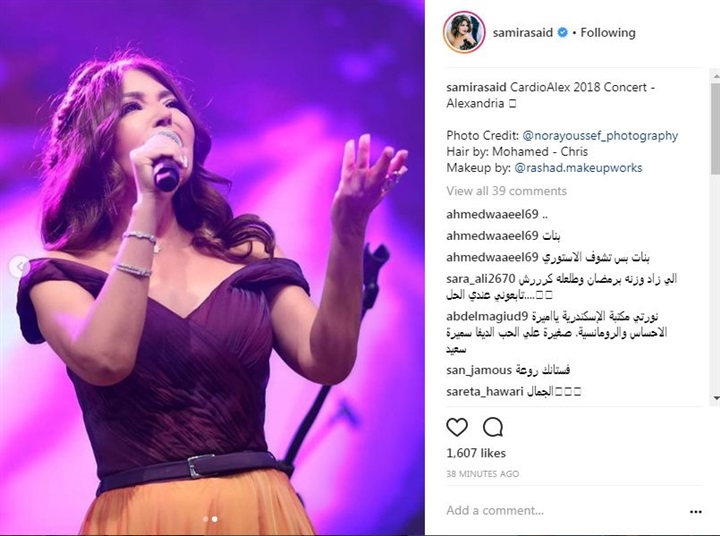Open the three-dots more options menu

point(696,512)
